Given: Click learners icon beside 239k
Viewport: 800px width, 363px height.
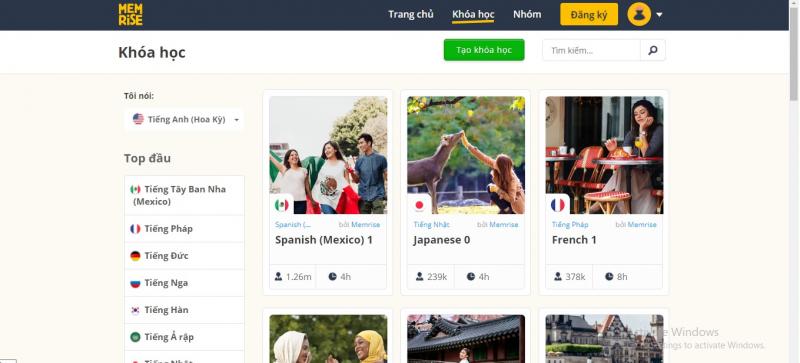Looking at the screenshot, I should 419,276.
